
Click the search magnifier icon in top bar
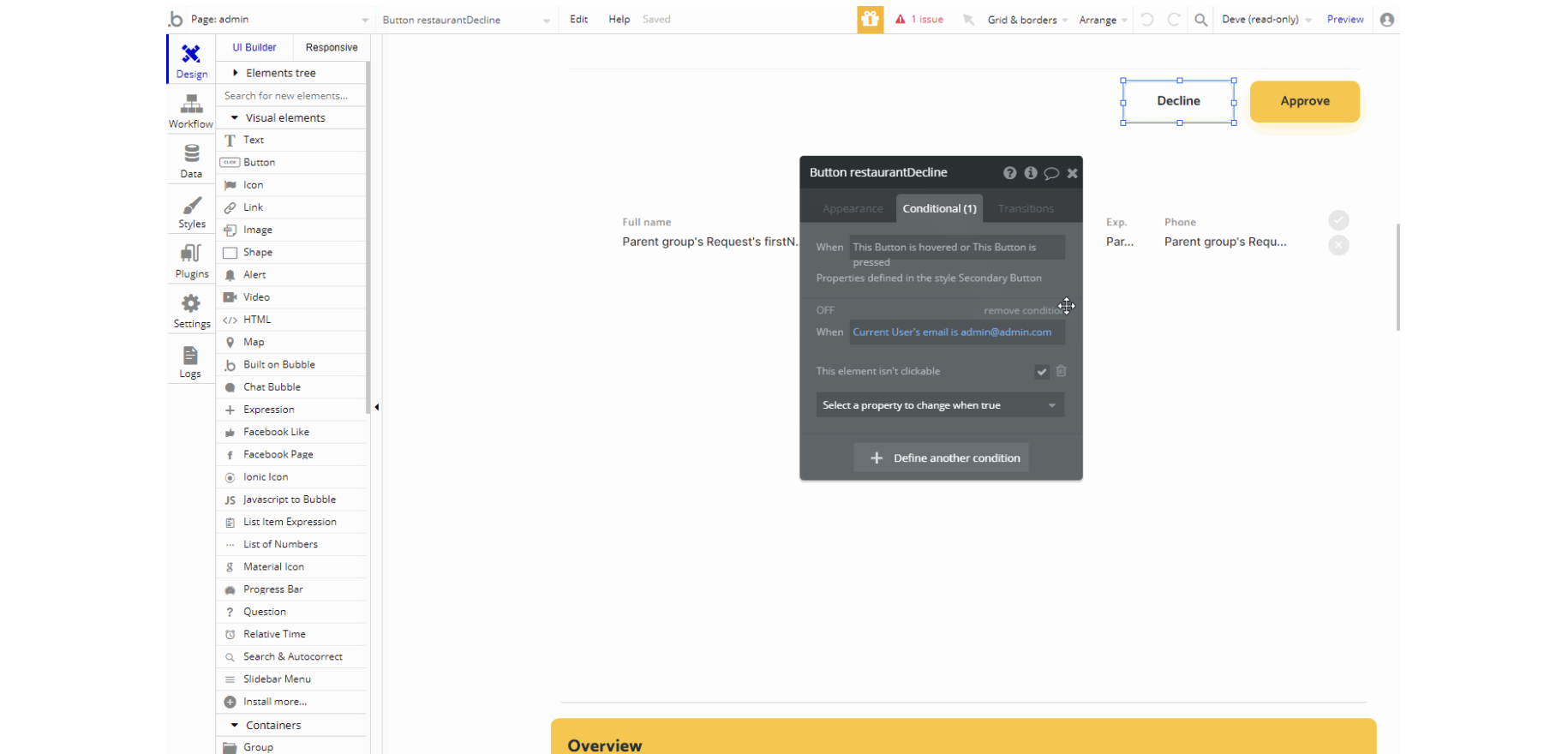[x=1201, y=20]
